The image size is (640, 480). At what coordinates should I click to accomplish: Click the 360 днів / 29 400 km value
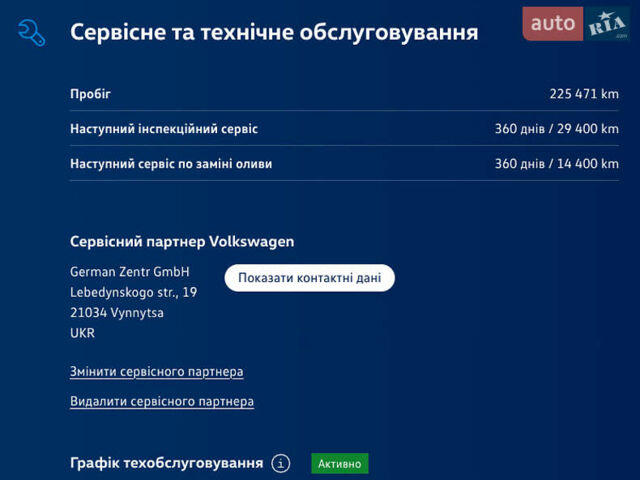click(556, 129)
